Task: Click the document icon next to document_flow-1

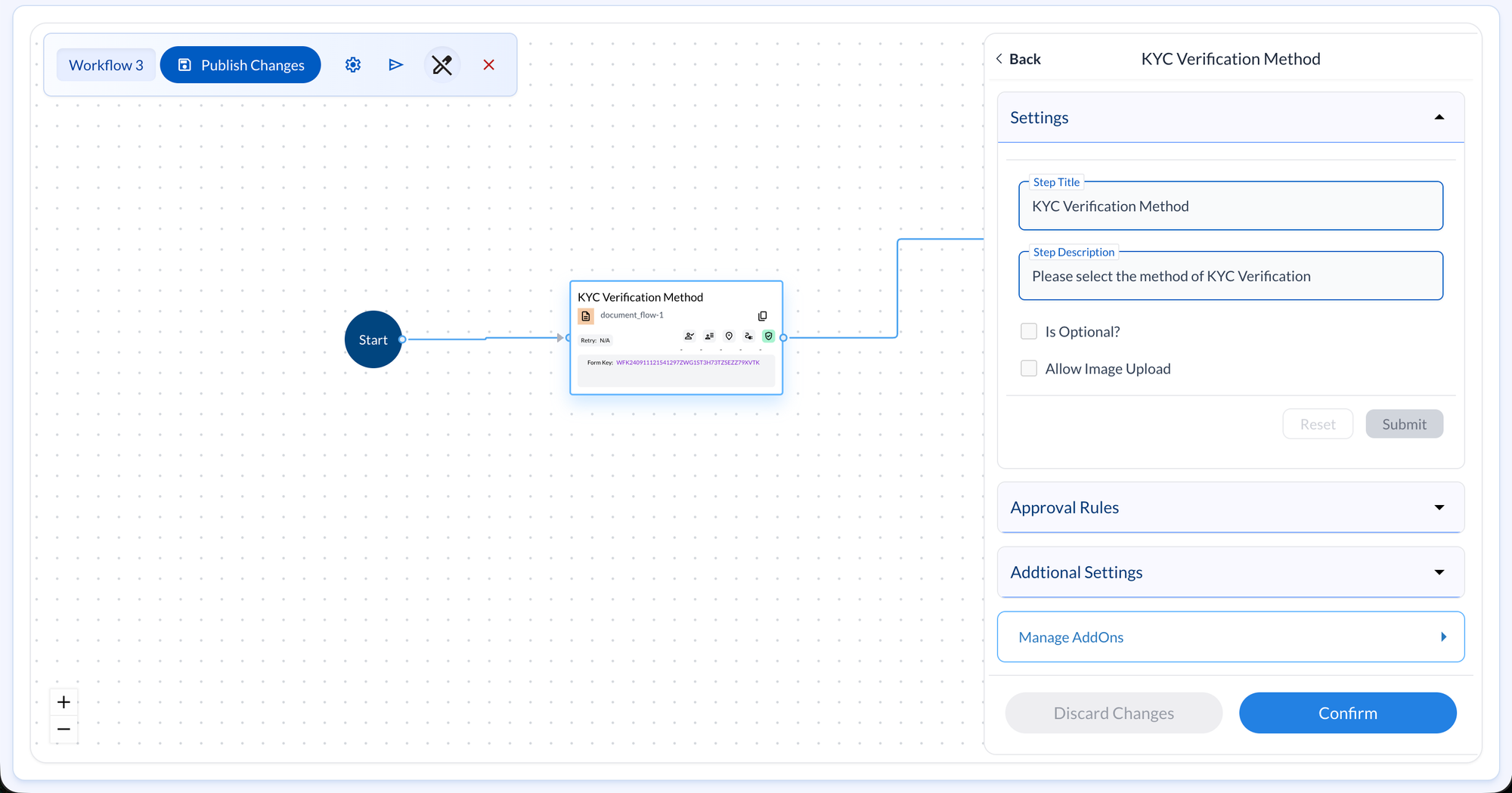Action: (x=586, y=315)
